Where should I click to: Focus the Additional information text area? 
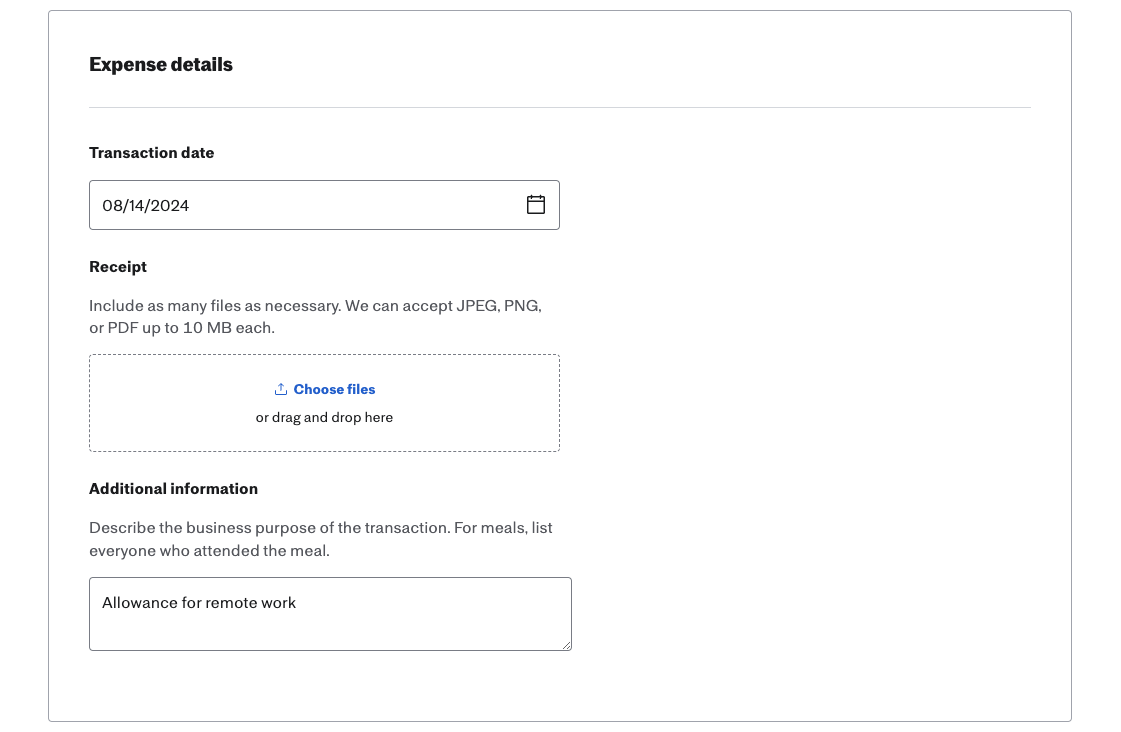click(x=330, y=614)
